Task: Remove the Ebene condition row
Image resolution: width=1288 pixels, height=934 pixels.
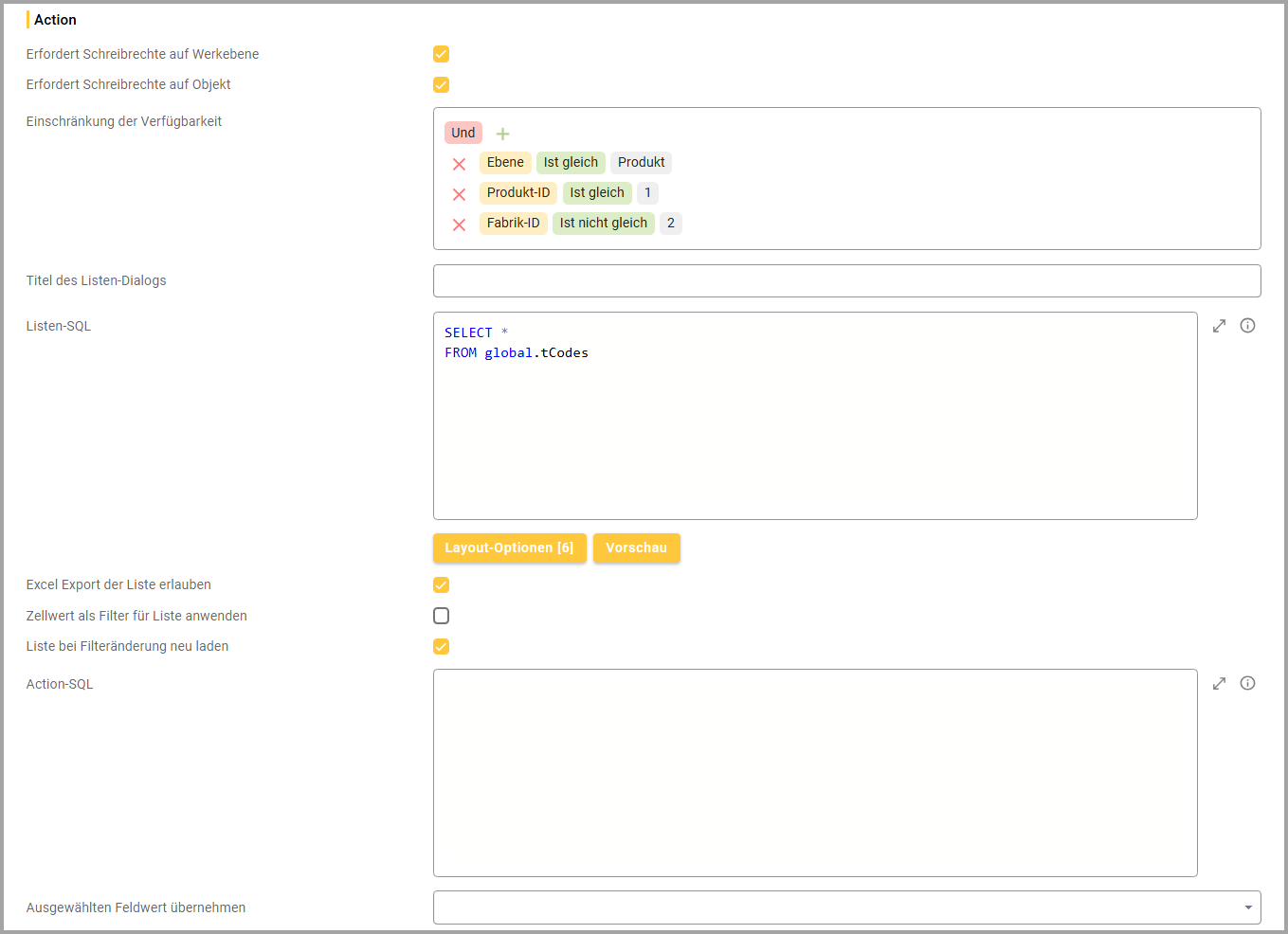Action: tap(459, 164)
